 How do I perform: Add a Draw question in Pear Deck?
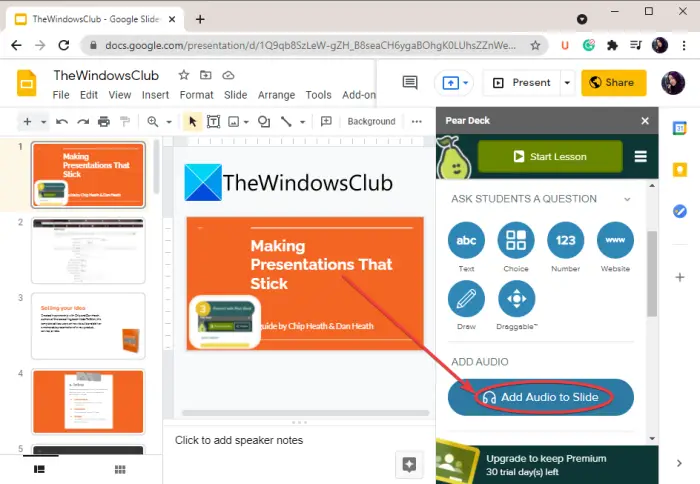466,299
